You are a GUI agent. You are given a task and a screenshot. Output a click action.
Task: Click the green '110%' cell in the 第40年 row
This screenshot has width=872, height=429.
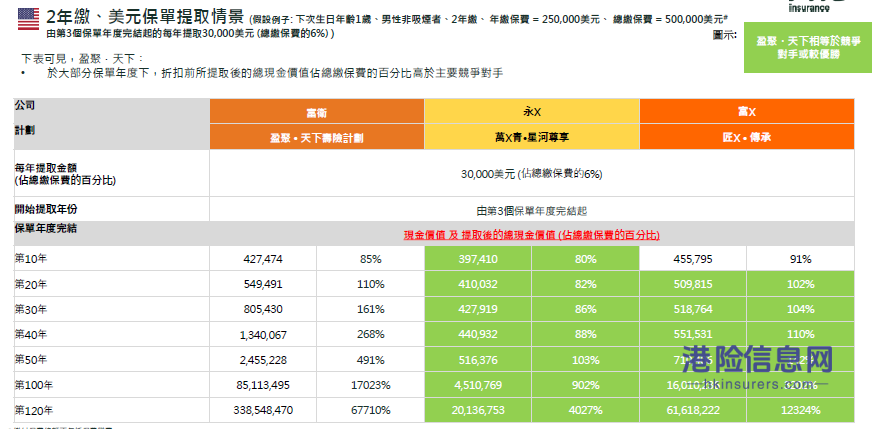[x=800, y=334]
